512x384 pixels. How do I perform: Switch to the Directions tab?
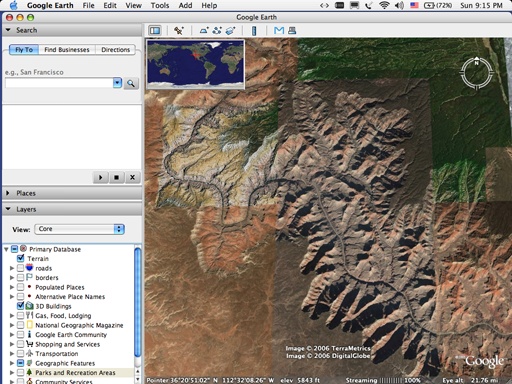[x=115, y=50]
